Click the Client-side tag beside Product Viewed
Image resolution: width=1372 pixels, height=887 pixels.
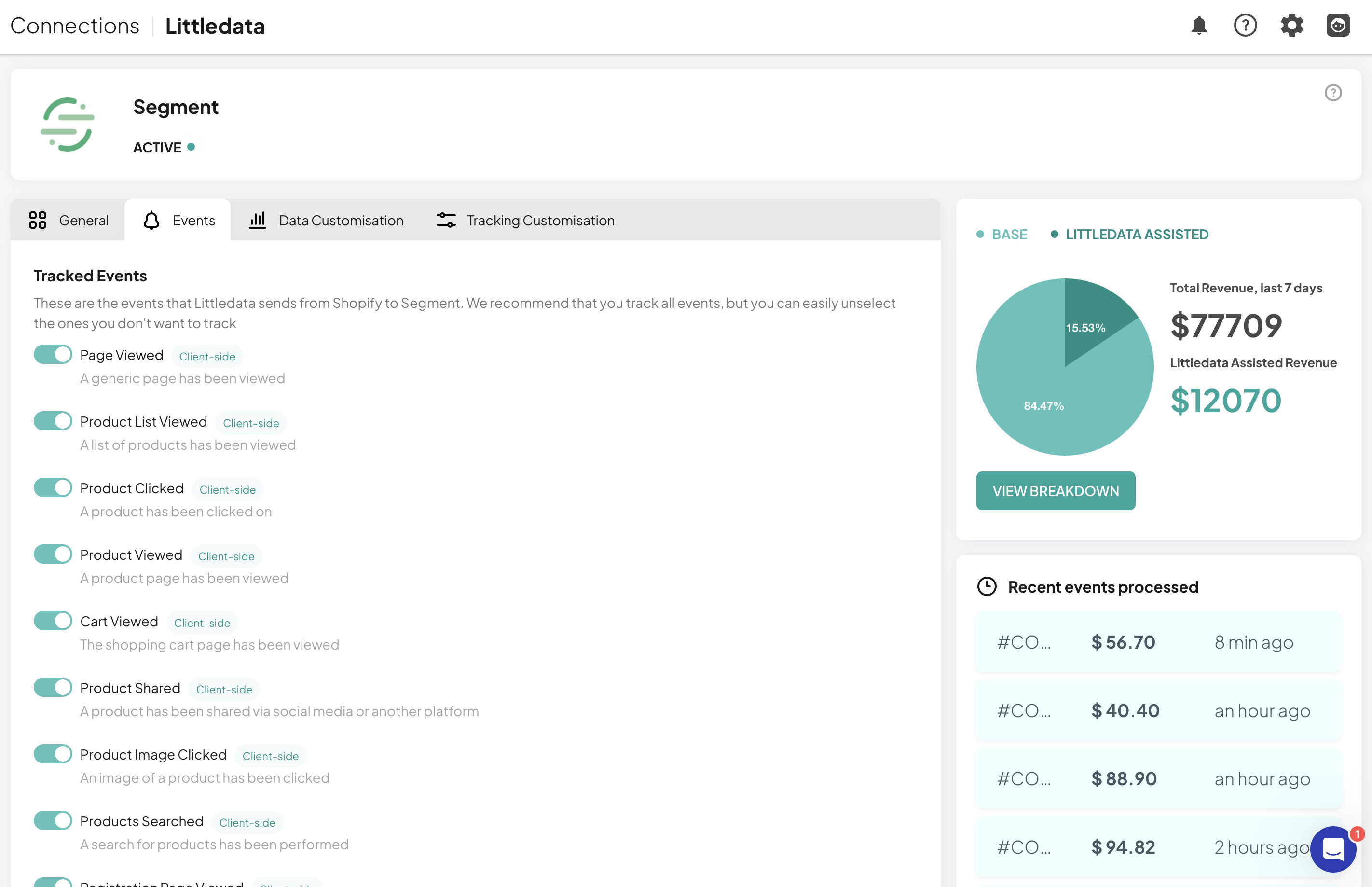(x=226, y=556)
